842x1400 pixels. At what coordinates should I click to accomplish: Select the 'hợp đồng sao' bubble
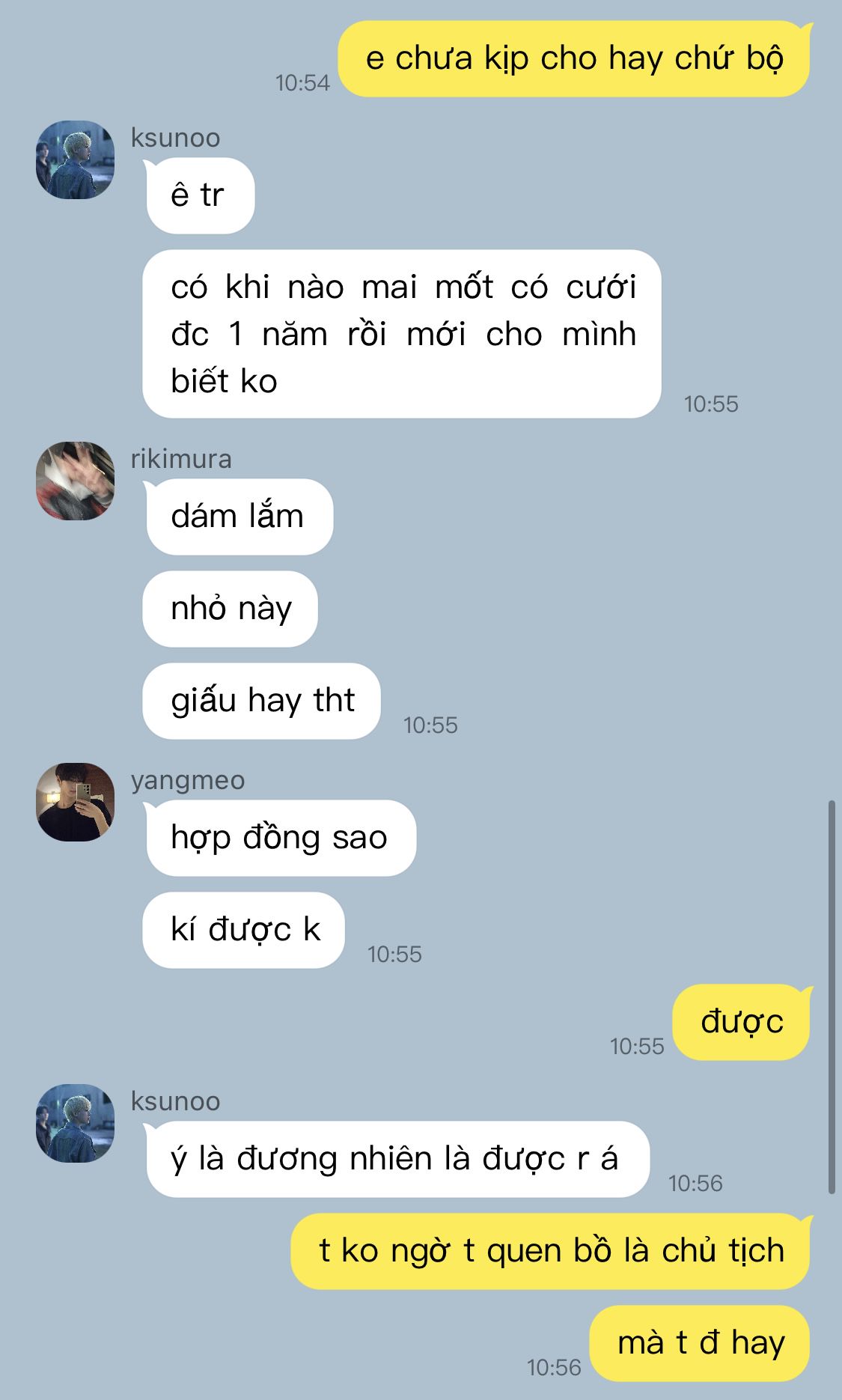click(280, 838)
